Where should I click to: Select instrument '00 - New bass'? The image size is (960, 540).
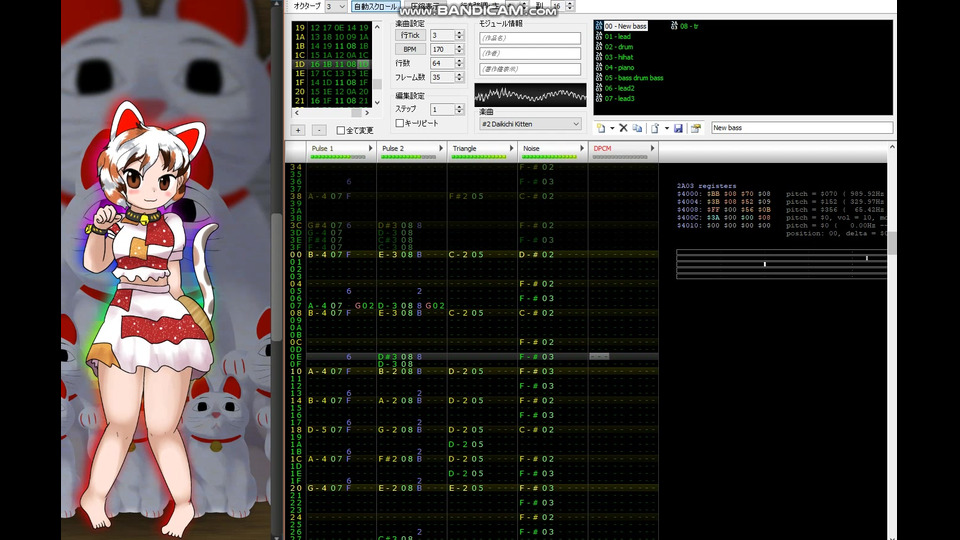tap(621, 26)
